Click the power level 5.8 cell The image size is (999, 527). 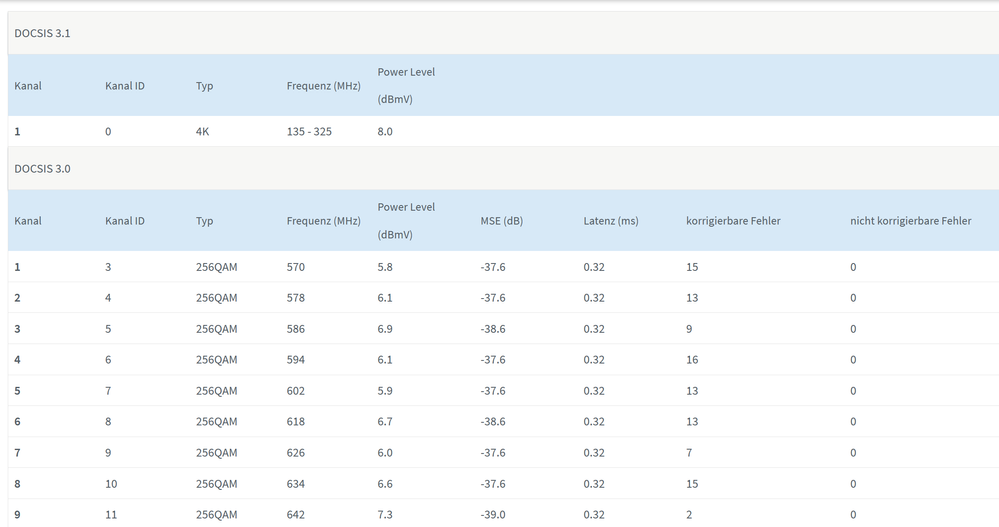(x=385, y=267)
